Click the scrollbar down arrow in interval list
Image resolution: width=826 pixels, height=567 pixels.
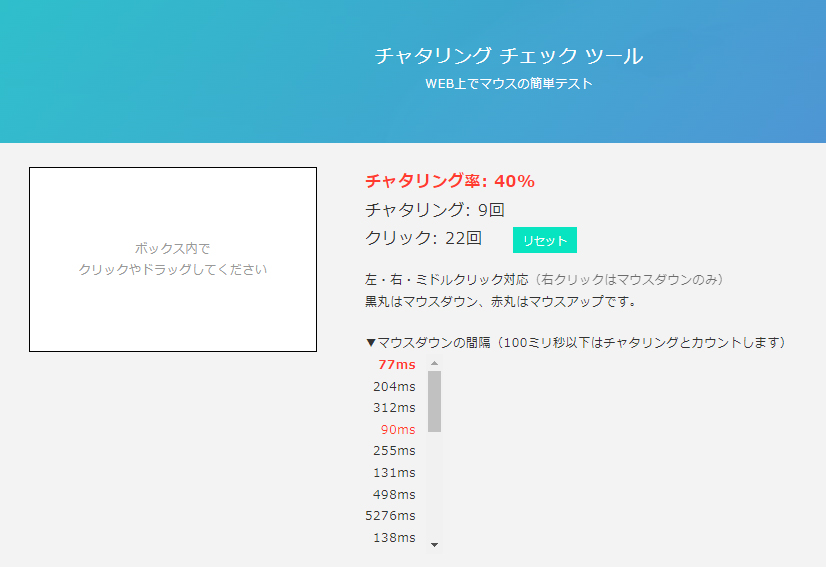pyautogui.click(x=434, y=544)
